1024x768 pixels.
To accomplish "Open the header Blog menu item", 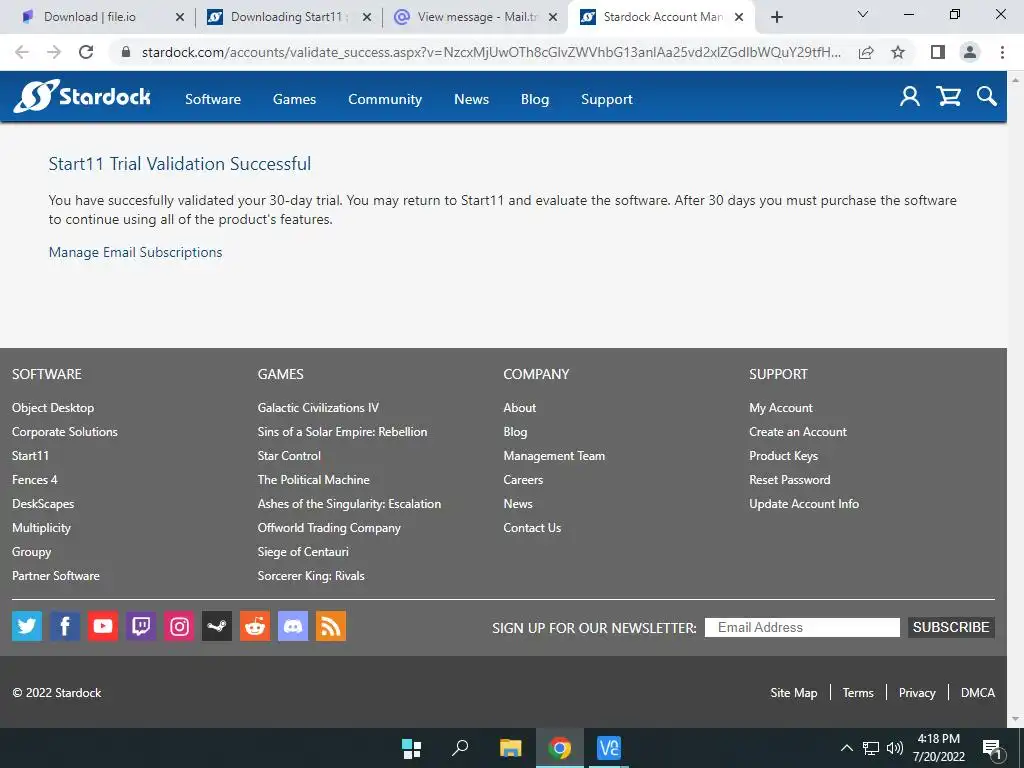I will [x=535, y=99].
